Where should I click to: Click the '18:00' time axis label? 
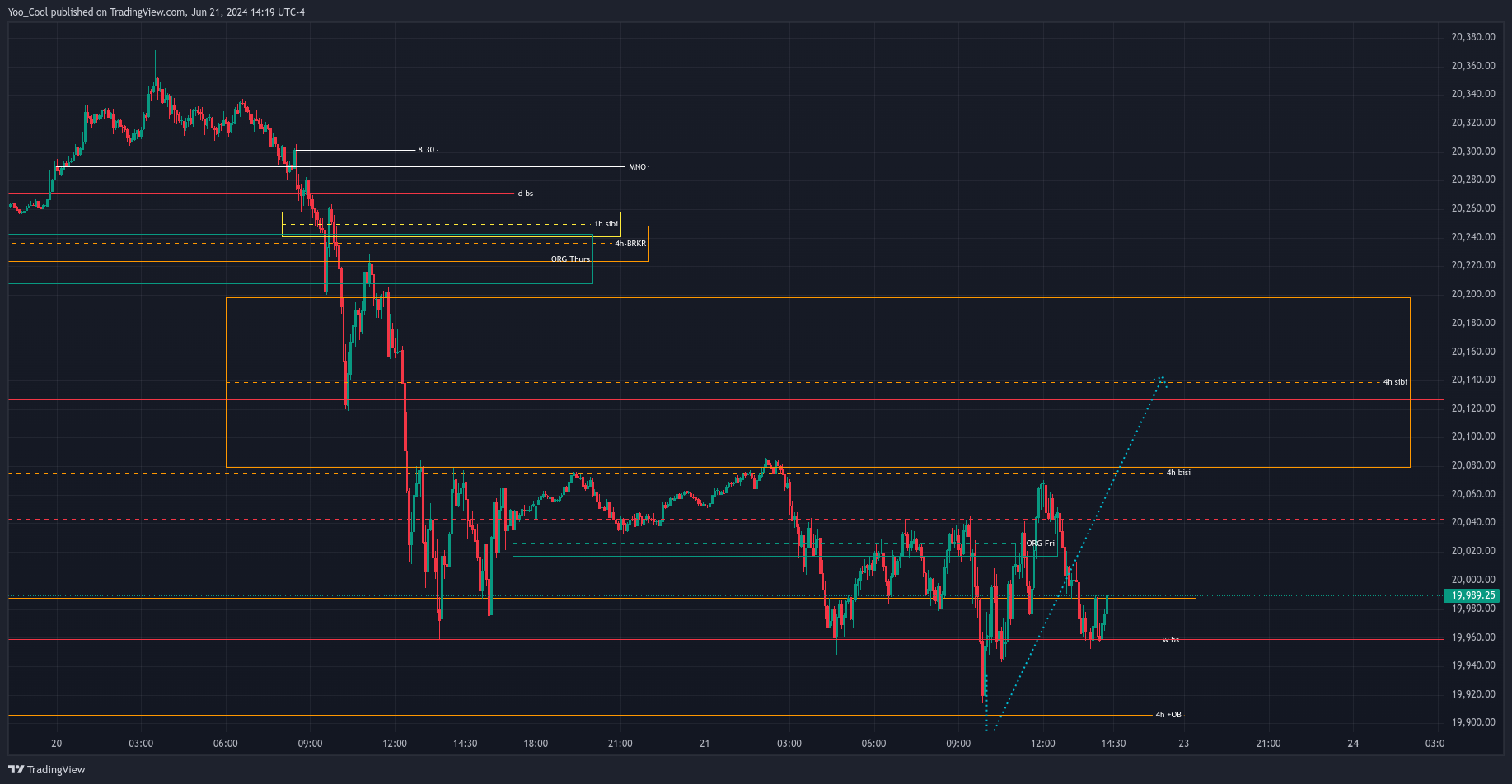coord(536,744)
